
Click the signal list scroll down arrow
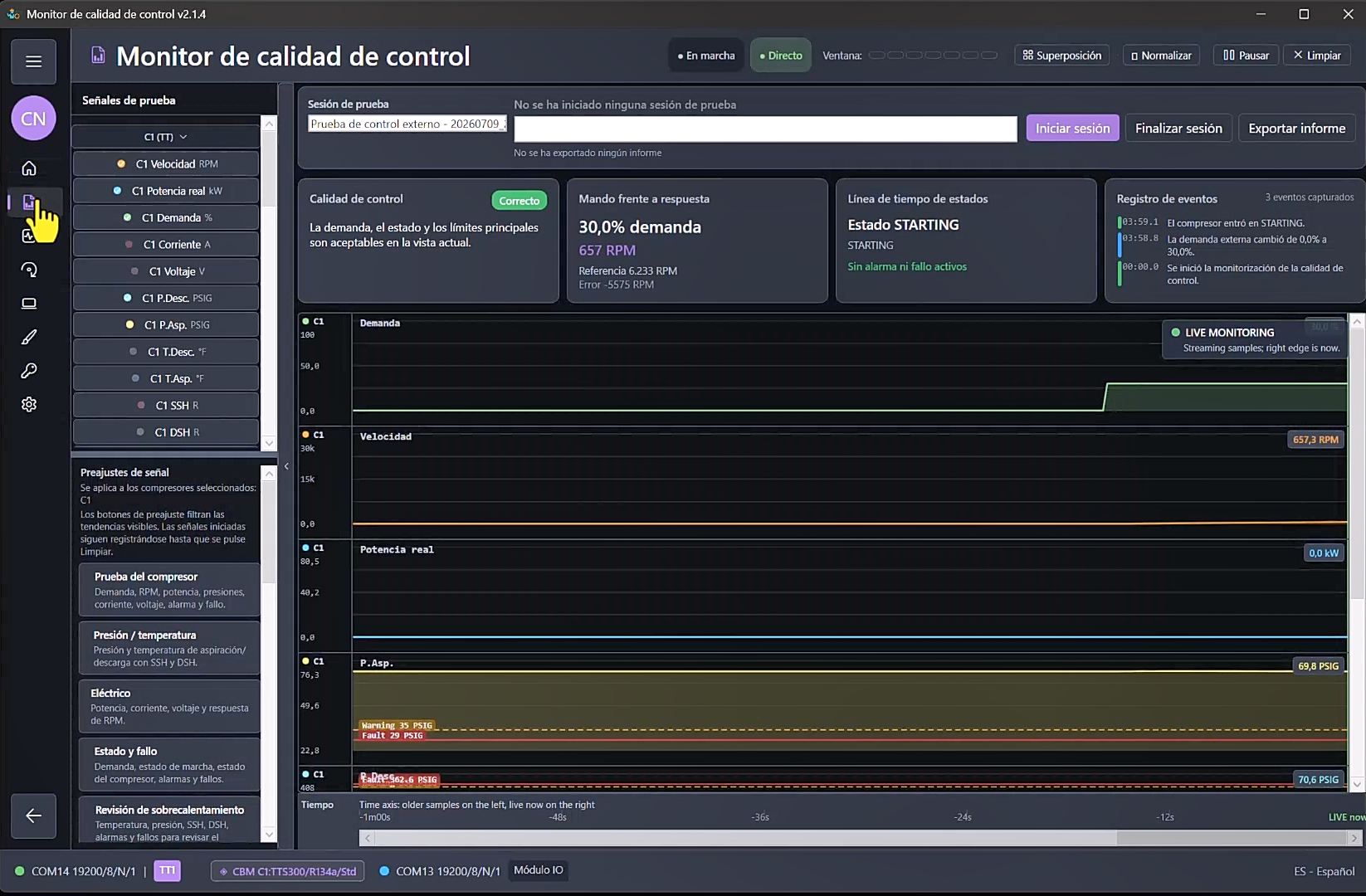click(x=269, y=443)
